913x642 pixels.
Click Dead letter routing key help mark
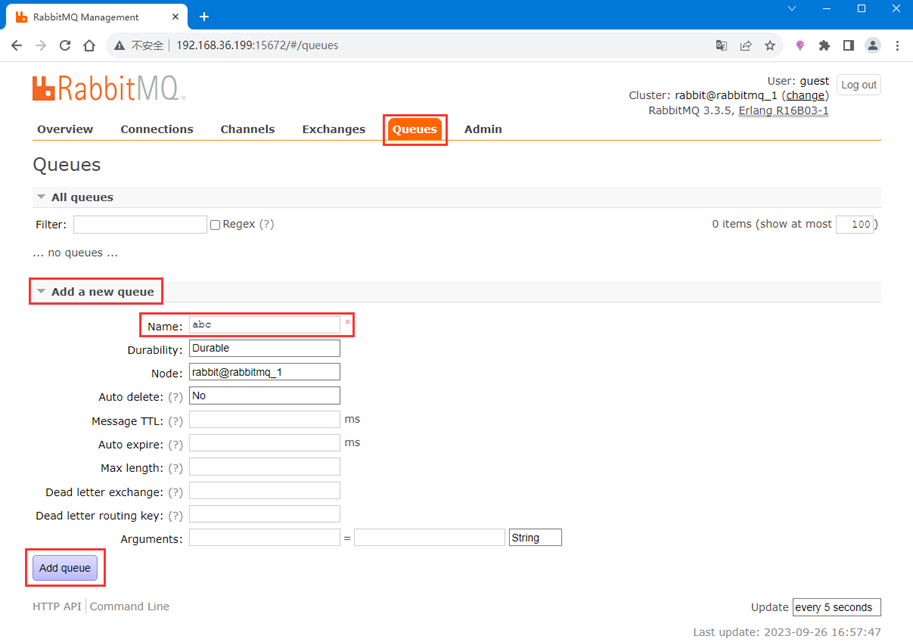click(x=175, y=516)
